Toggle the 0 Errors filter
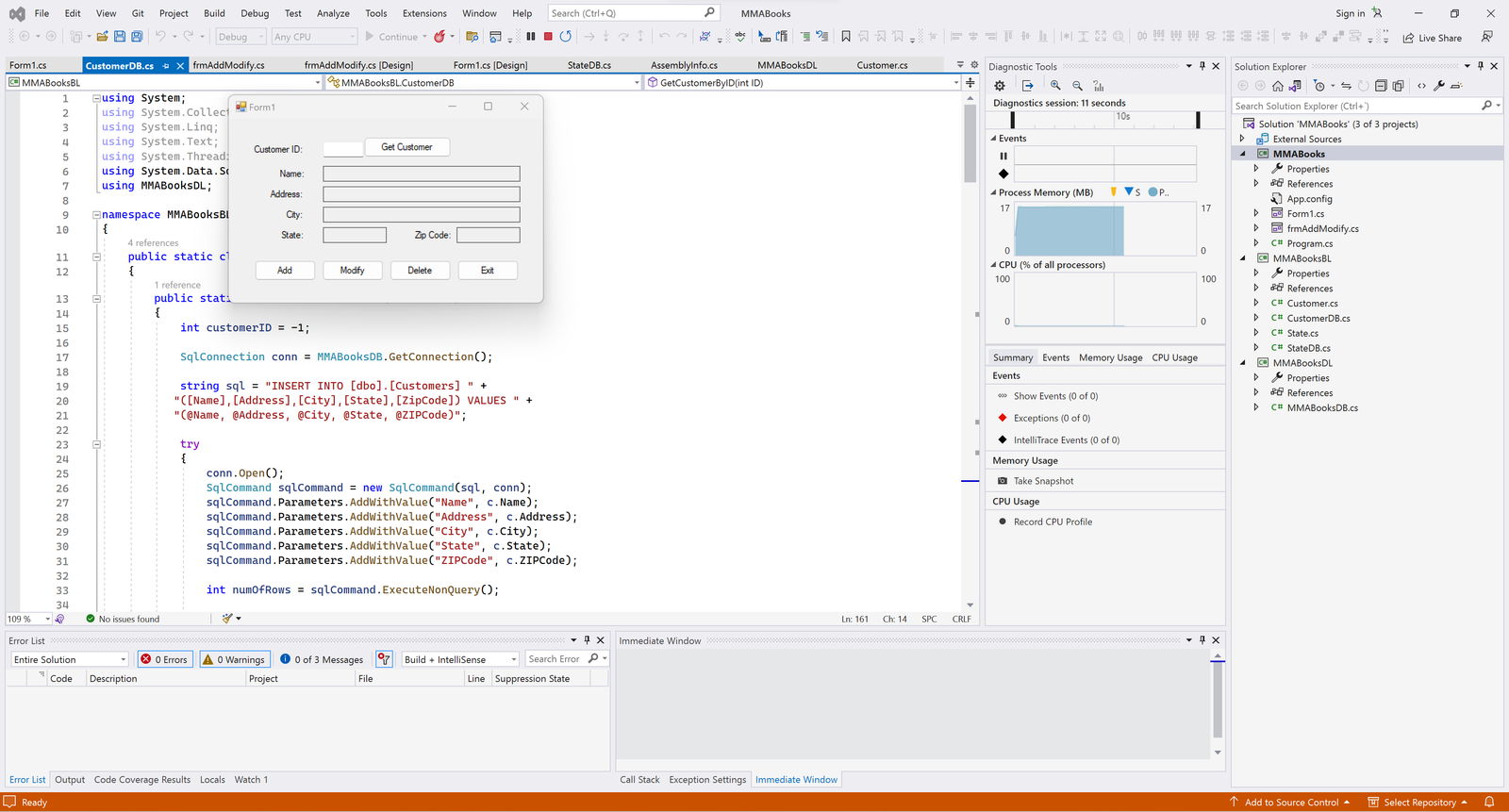 [x=165, y=659]
